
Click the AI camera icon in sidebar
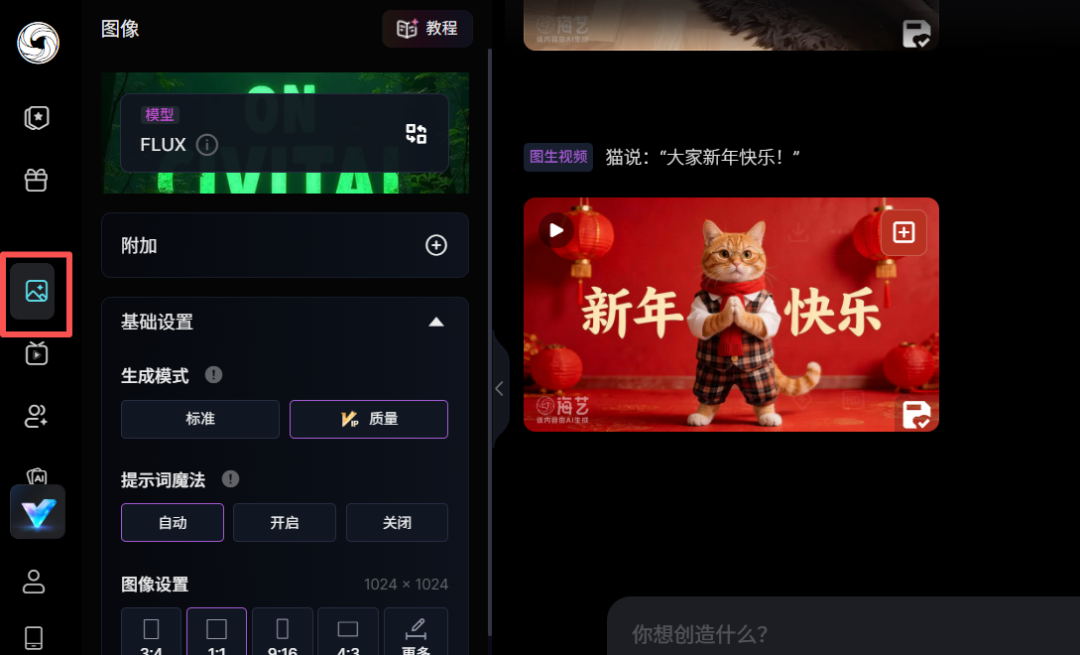(37, 476)
